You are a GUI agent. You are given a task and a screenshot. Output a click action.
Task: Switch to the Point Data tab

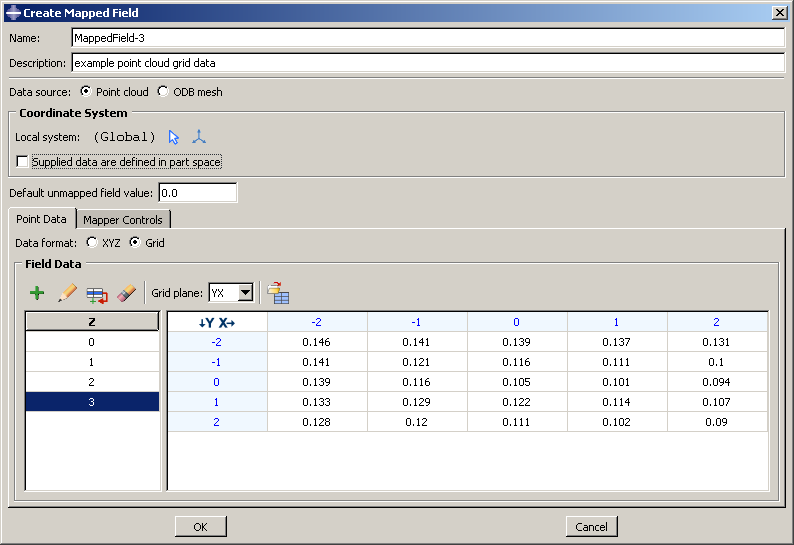(42, 219)
